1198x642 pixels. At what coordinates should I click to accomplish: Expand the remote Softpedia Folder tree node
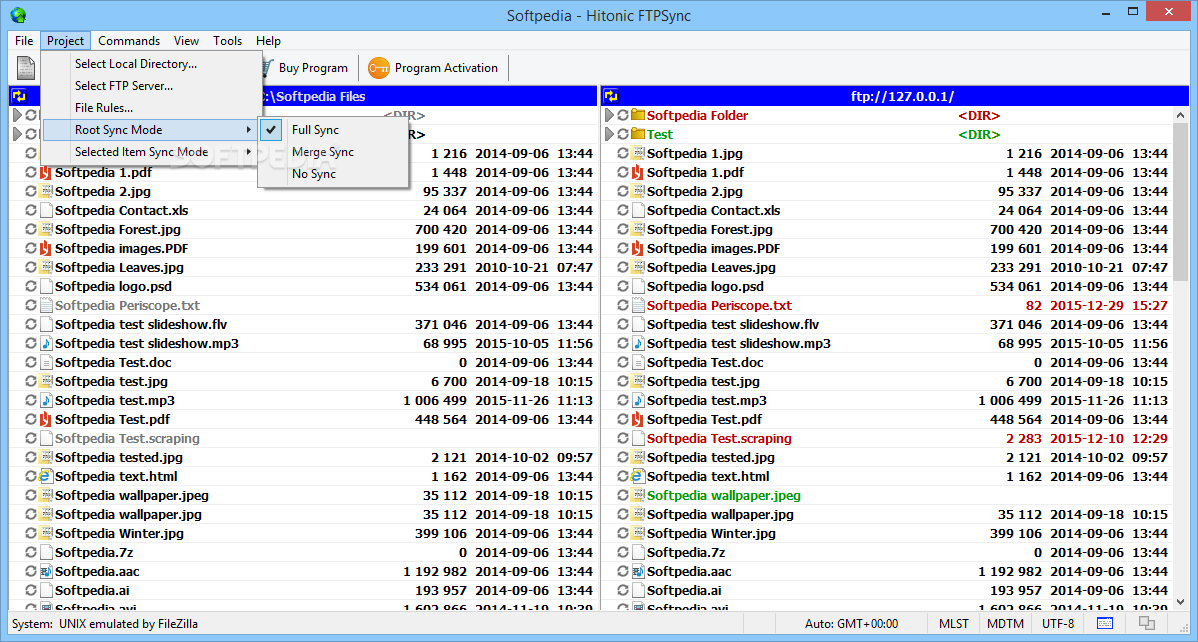pyautogui.click(x=610, y=115)
